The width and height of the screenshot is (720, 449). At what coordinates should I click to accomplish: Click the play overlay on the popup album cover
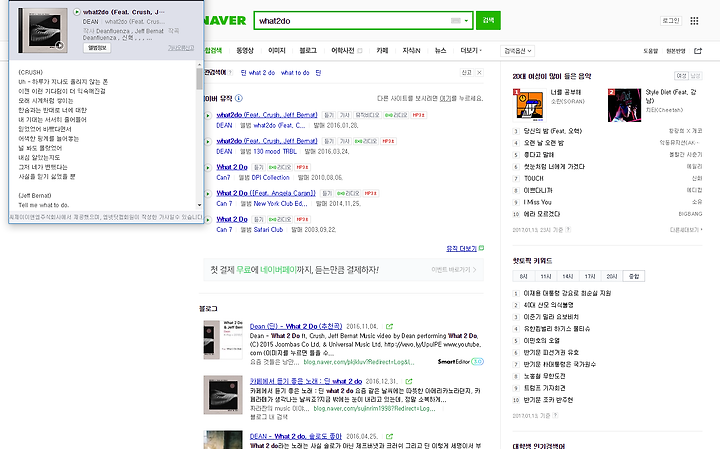(59, 45)
